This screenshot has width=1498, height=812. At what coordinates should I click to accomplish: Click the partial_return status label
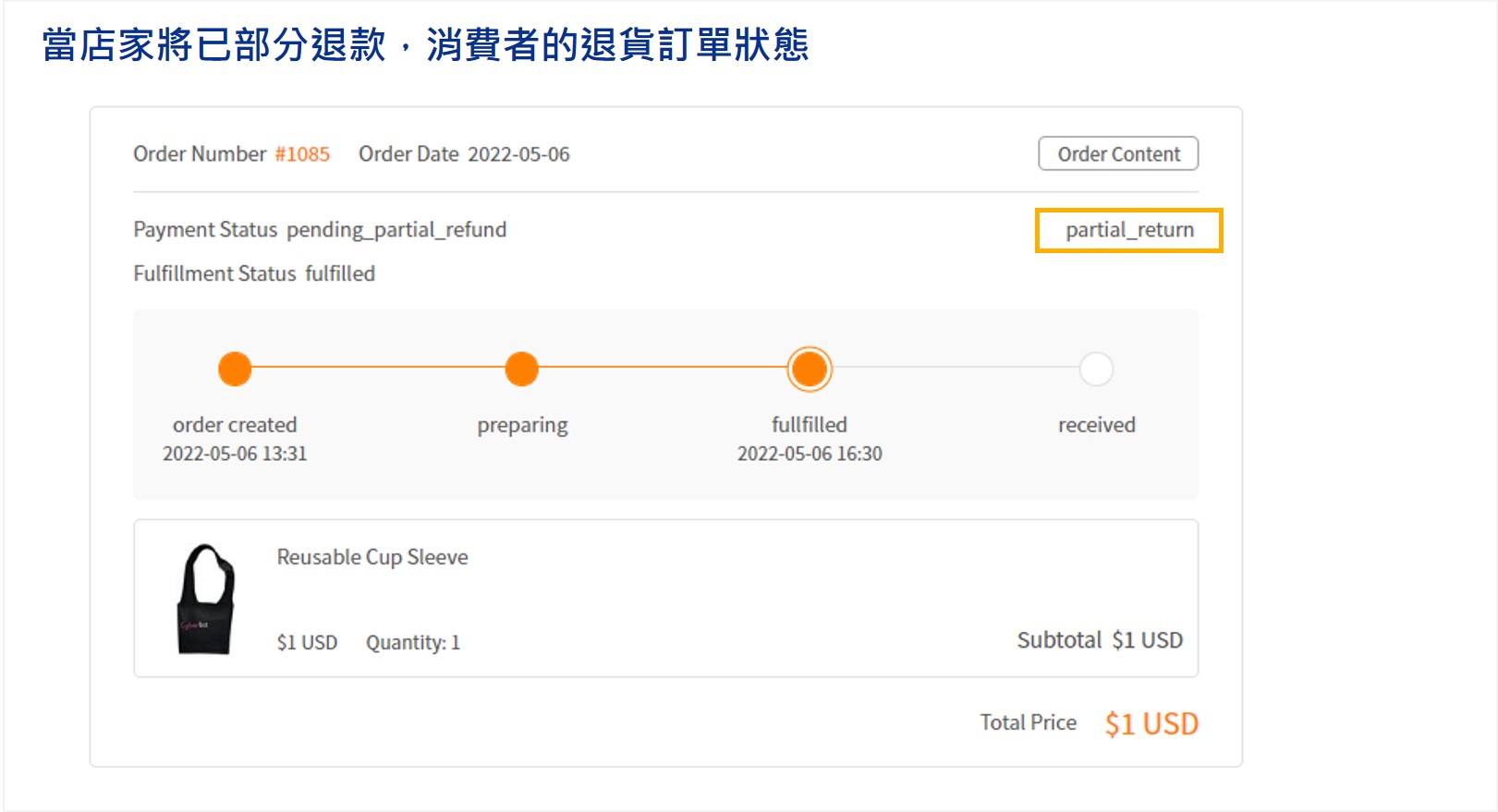[x=1129, y=230]
